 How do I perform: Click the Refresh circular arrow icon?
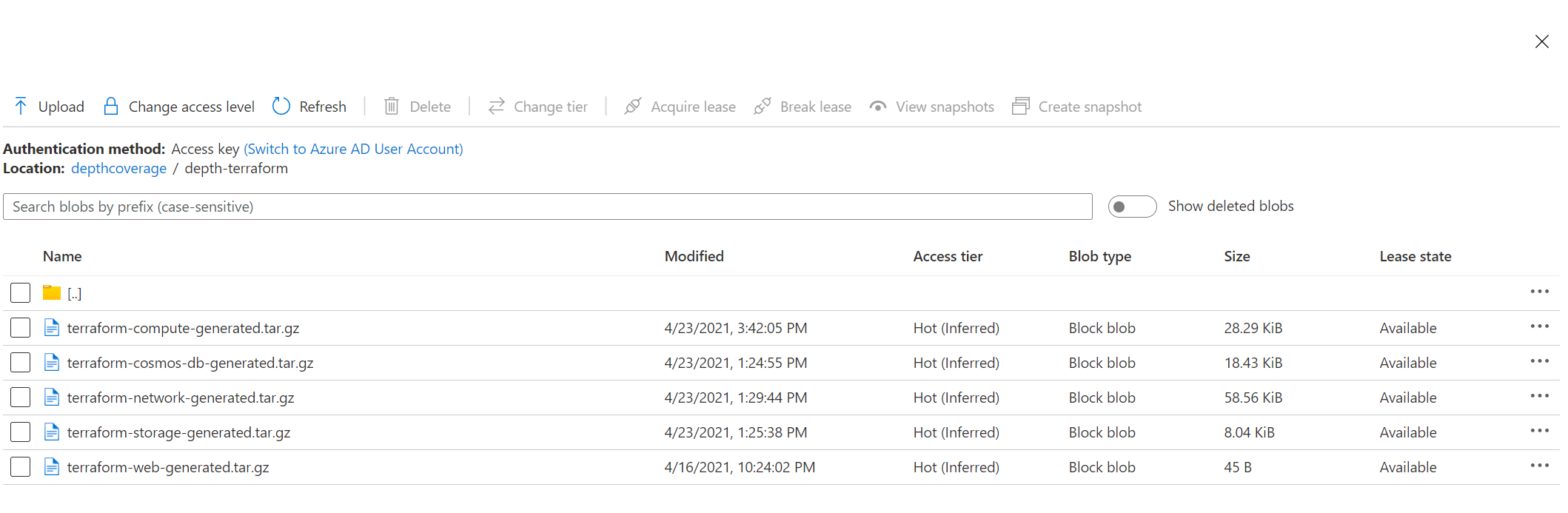(x=281, y=107)
